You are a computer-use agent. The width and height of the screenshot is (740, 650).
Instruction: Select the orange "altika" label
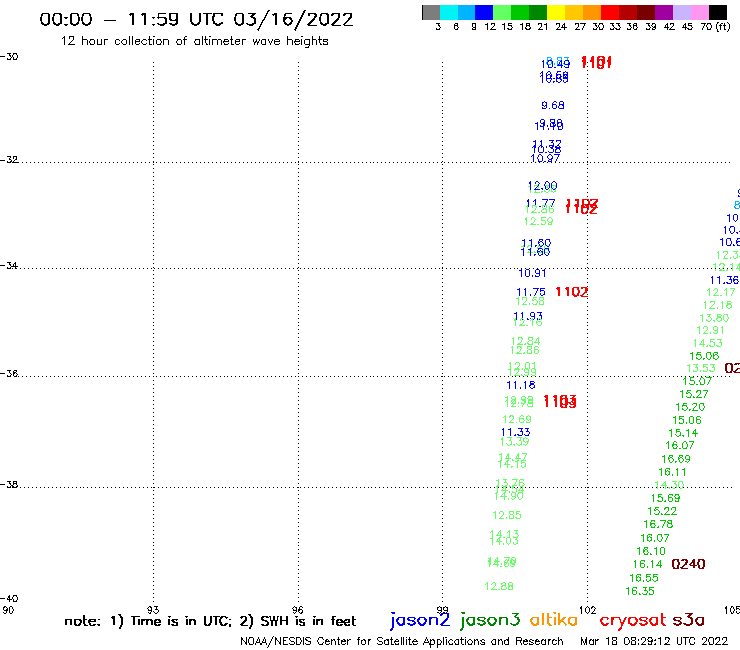click(x=554, y=620)
